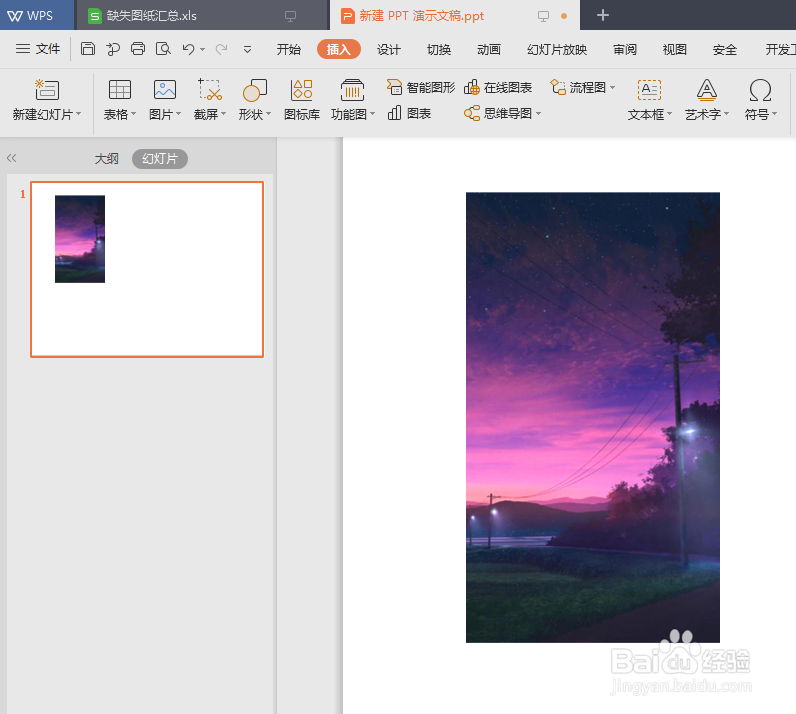Open Online Chart (在线图表)
The image size is (796, 714).
[498, 87]
